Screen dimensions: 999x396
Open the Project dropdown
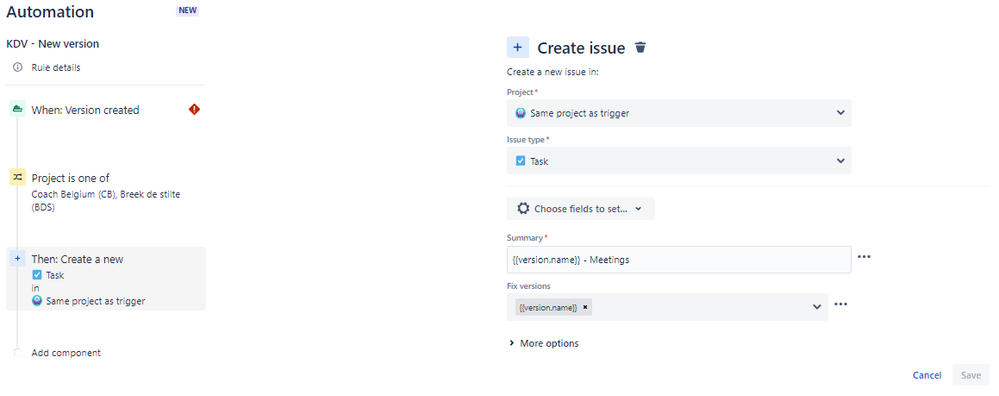coord(679,113)
